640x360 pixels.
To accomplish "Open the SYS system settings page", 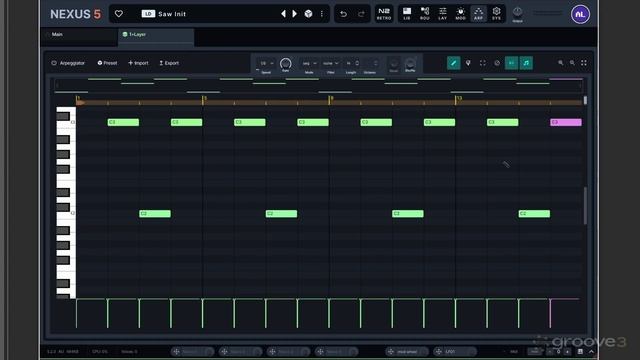I will 496,13.
